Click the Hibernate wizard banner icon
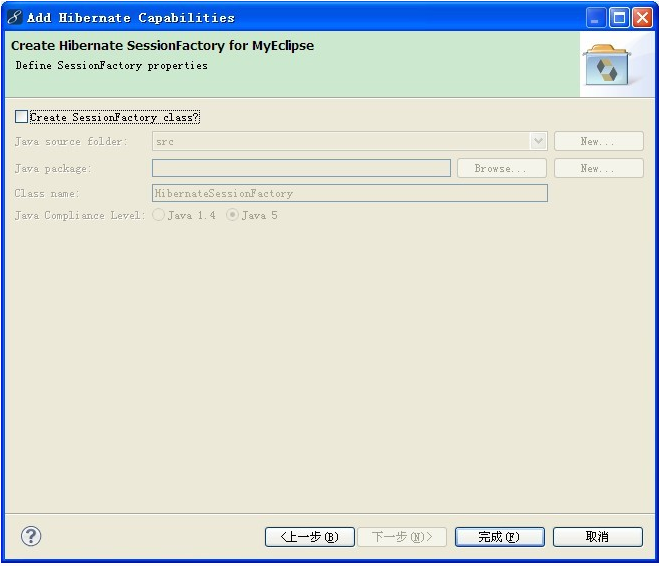 click(x=606, y=65)
